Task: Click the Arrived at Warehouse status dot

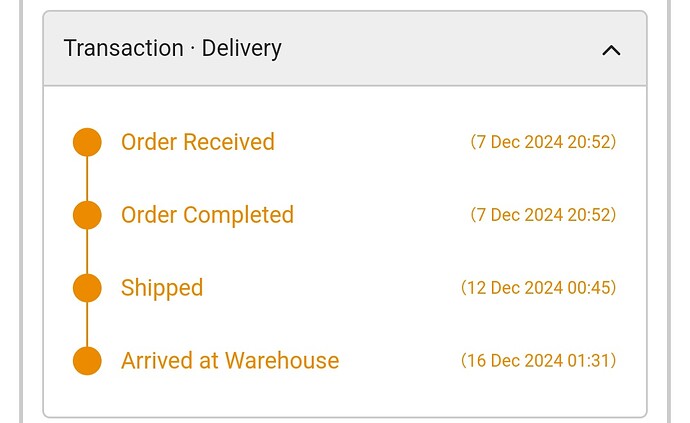Action: point(87,361)
